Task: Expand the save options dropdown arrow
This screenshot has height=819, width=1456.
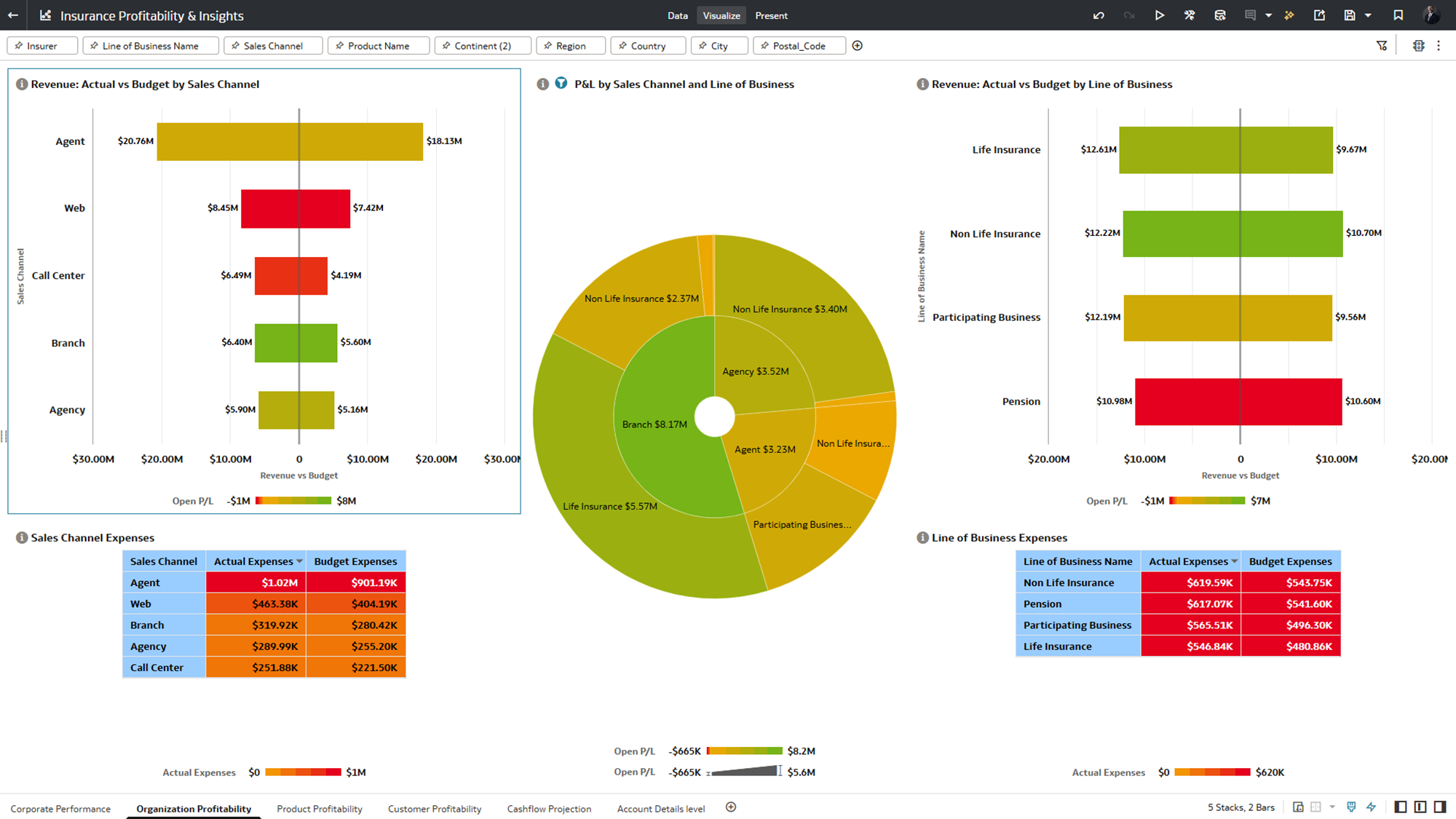Action: (x=1368, y=15)
